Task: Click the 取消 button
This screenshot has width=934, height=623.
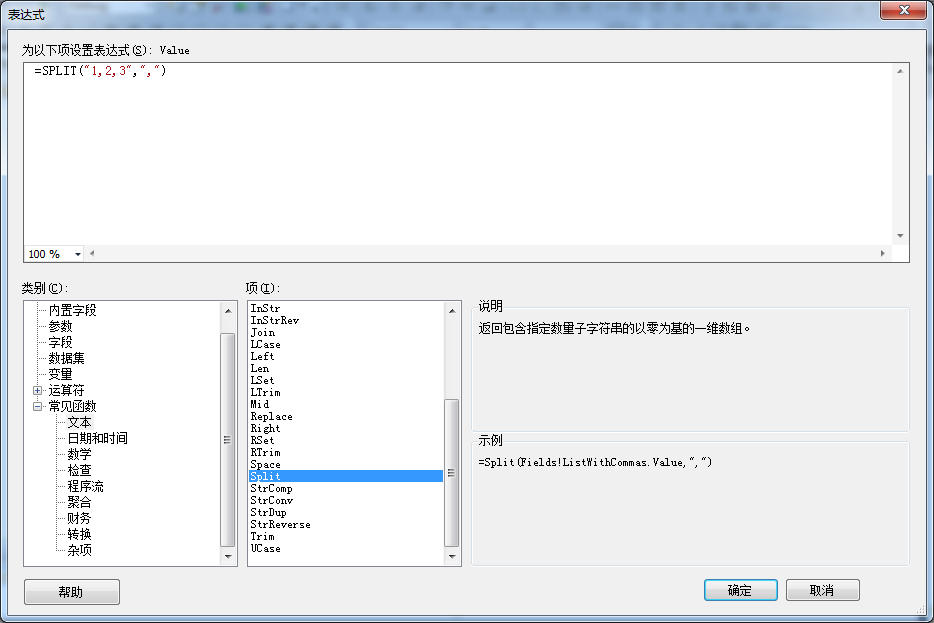Action: [x=823, y=590]
